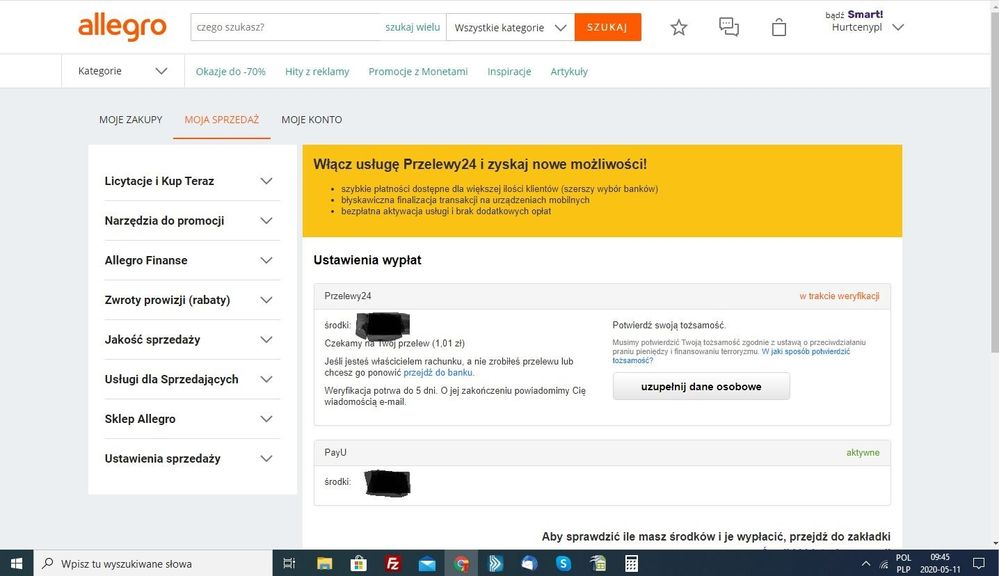
Task: Click the w trakcie weryfikacji status
Action: (x=839, y=296)
